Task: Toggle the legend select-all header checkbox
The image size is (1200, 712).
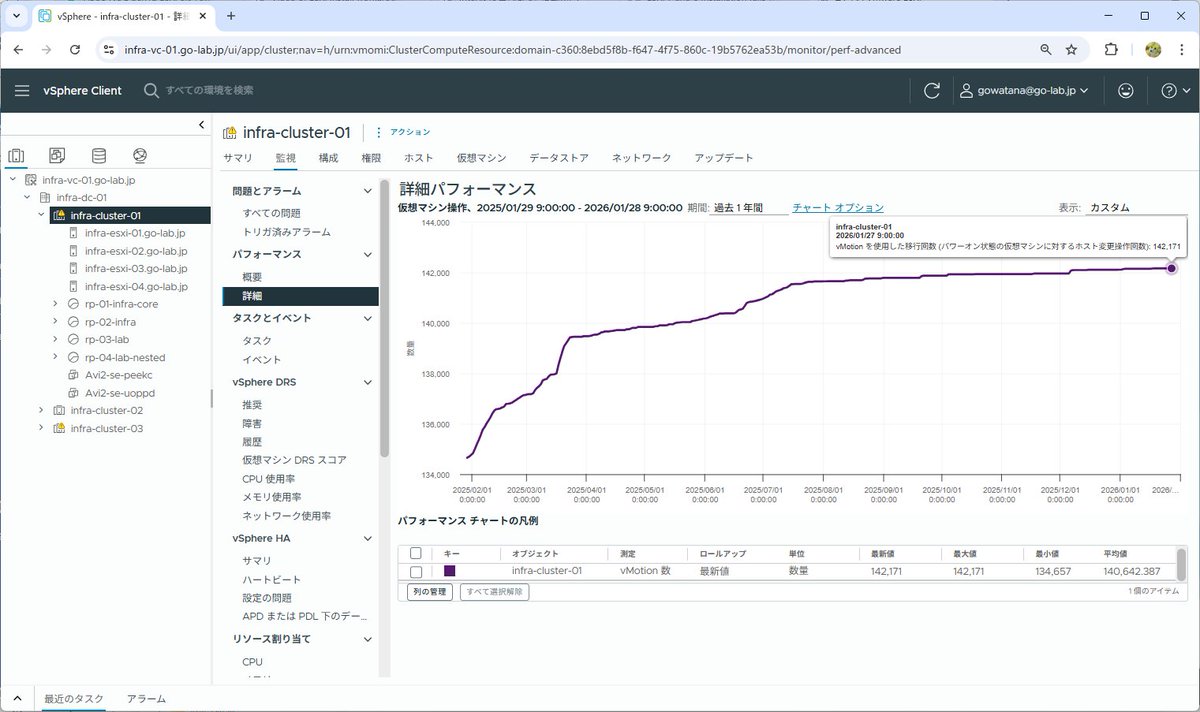Action: tap(416, 553)
